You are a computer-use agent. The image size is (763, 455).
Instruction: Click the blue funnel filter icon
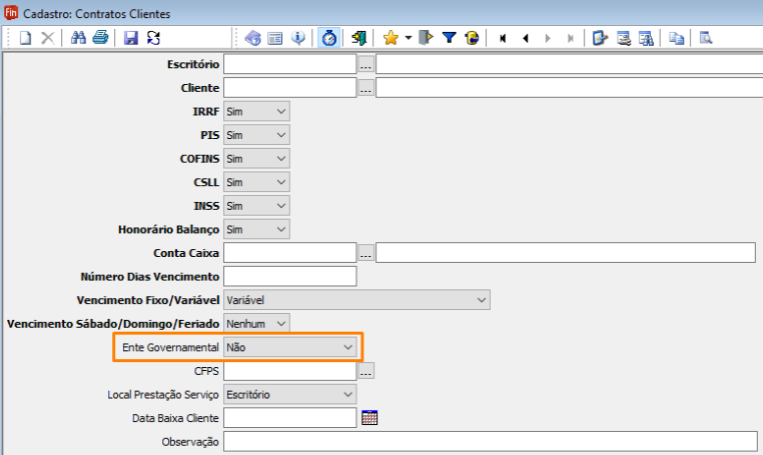point(449,38)
